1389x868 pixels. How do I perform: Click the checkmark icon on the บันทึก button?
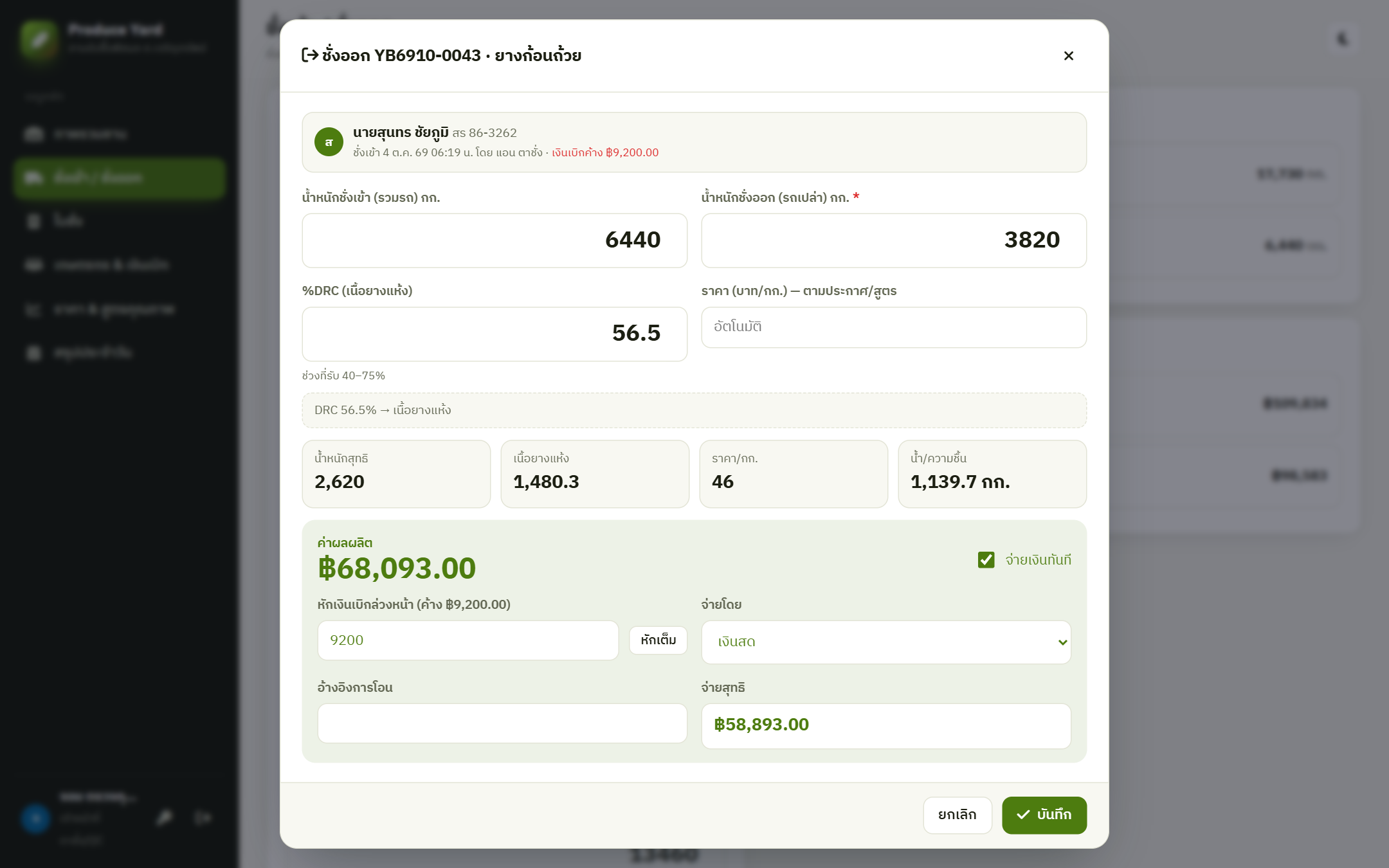1023,815
